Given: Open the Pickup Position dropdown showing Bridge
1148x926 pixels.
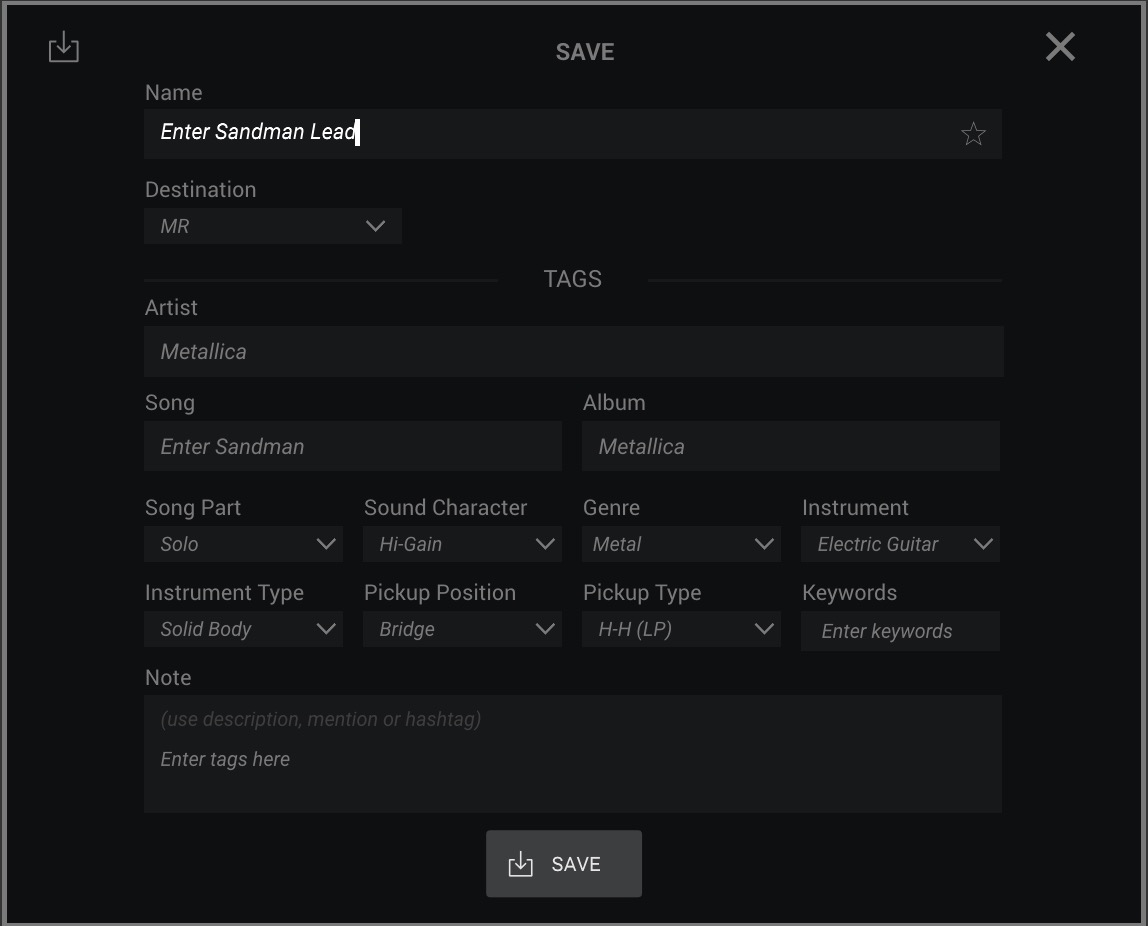Looking at the screenshot, I should coord(462,629).
